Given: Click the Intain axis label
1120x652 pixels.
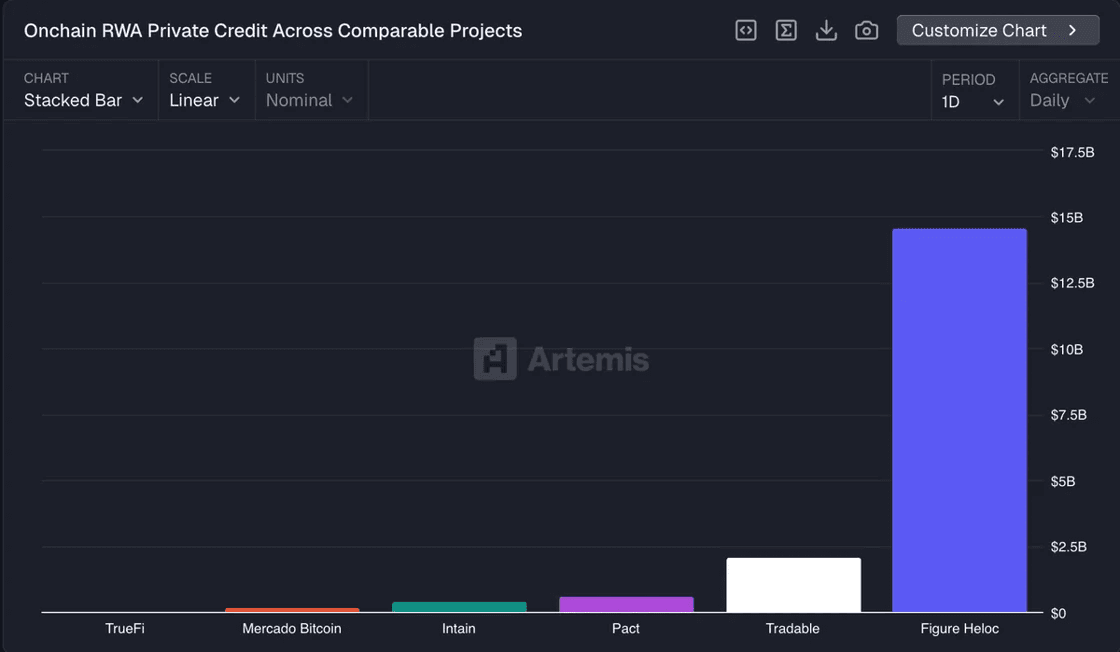Looking at the screenshot, I should coord(459,628).
